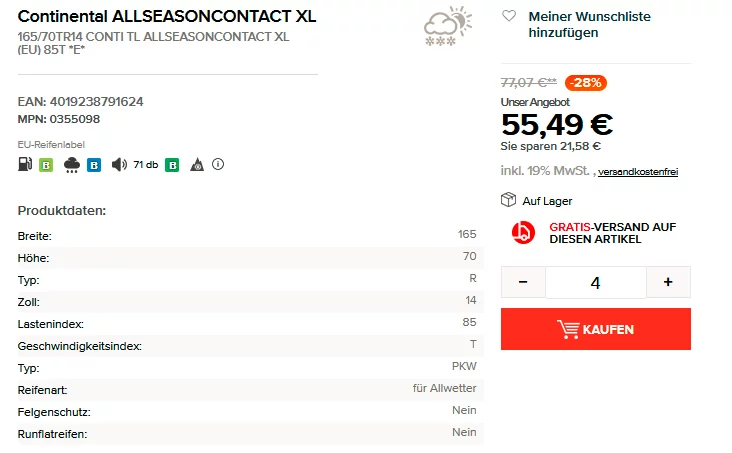Viewport: 732px width, 453px height.
Task: Click the all-season weather icon
Action: (x=448, y=26)
